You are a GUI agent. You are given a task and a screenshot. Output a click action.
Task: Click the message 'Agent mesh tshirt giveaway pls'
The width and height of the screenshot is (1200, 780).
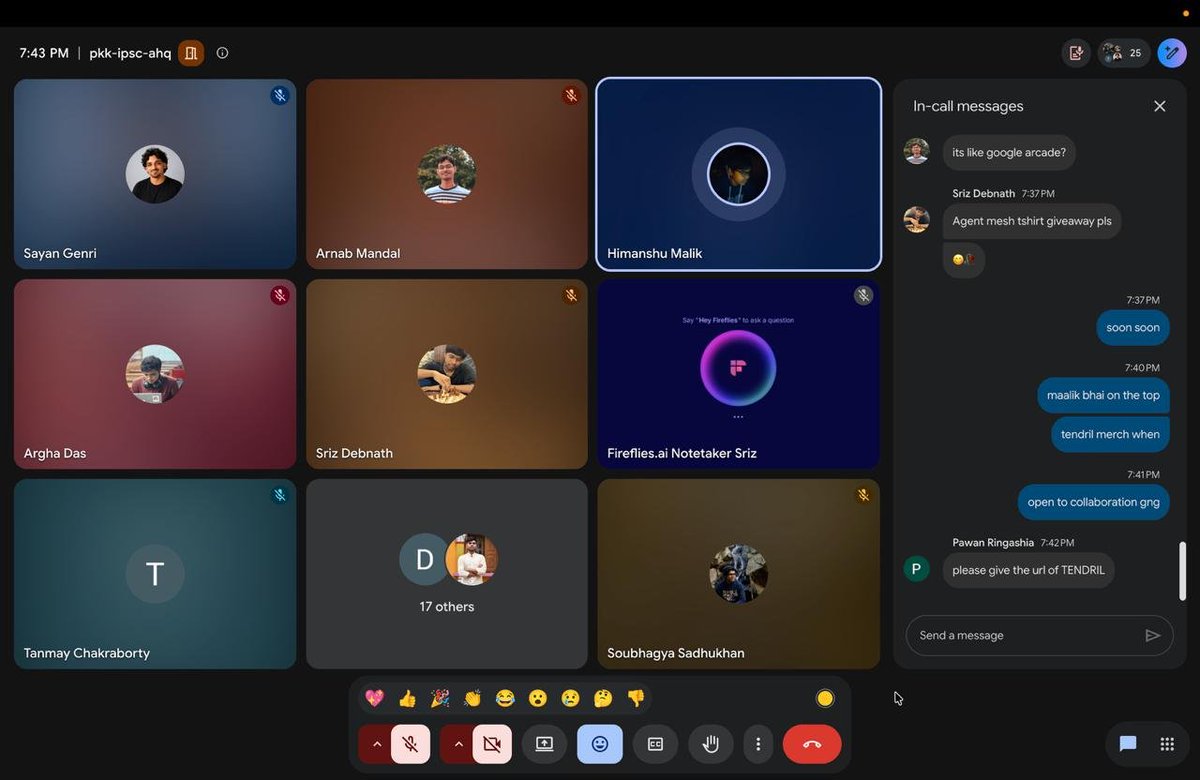(x=1032, y=221)
